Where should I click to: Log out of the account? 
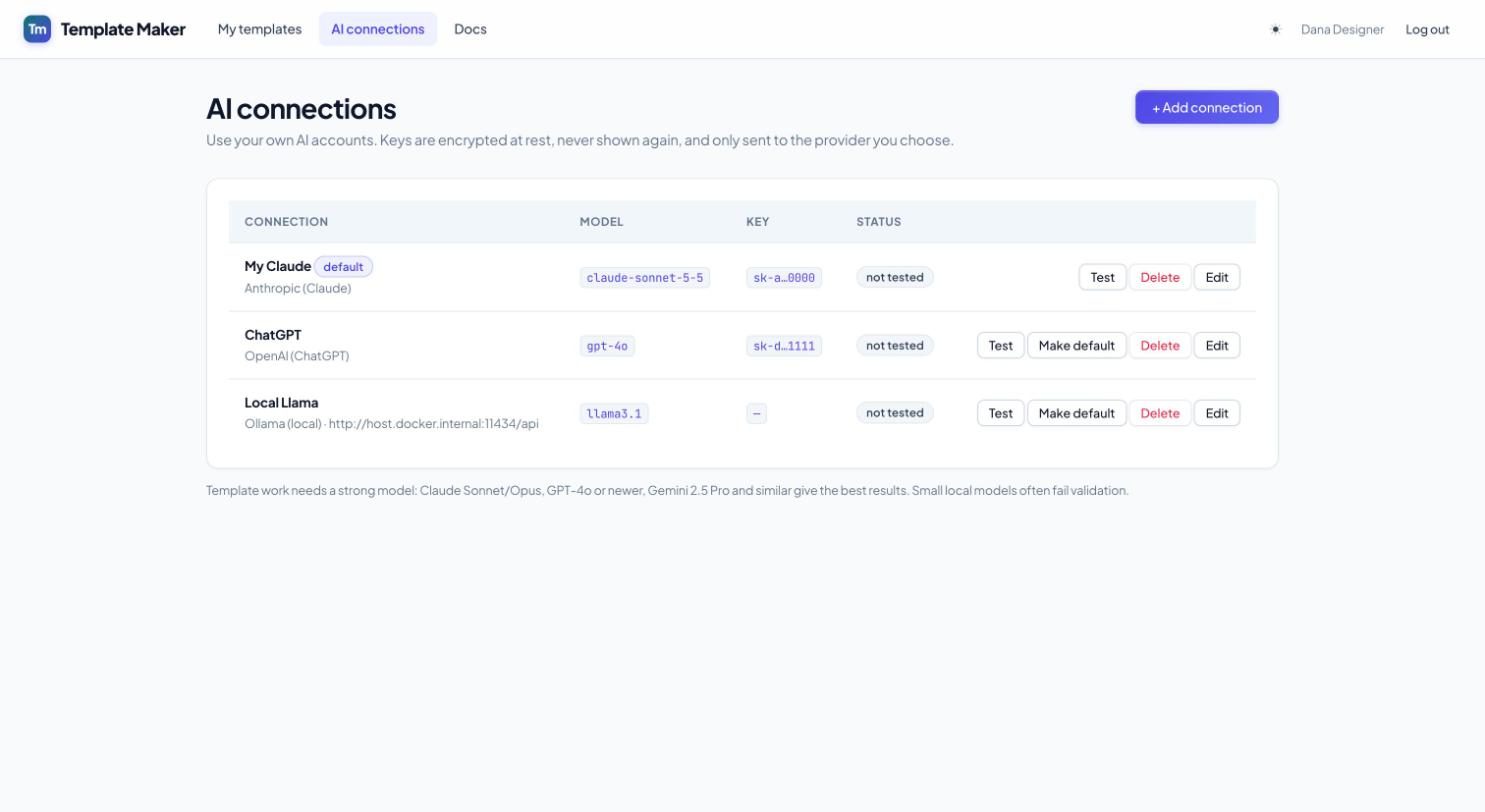[x=1427, y=29]
